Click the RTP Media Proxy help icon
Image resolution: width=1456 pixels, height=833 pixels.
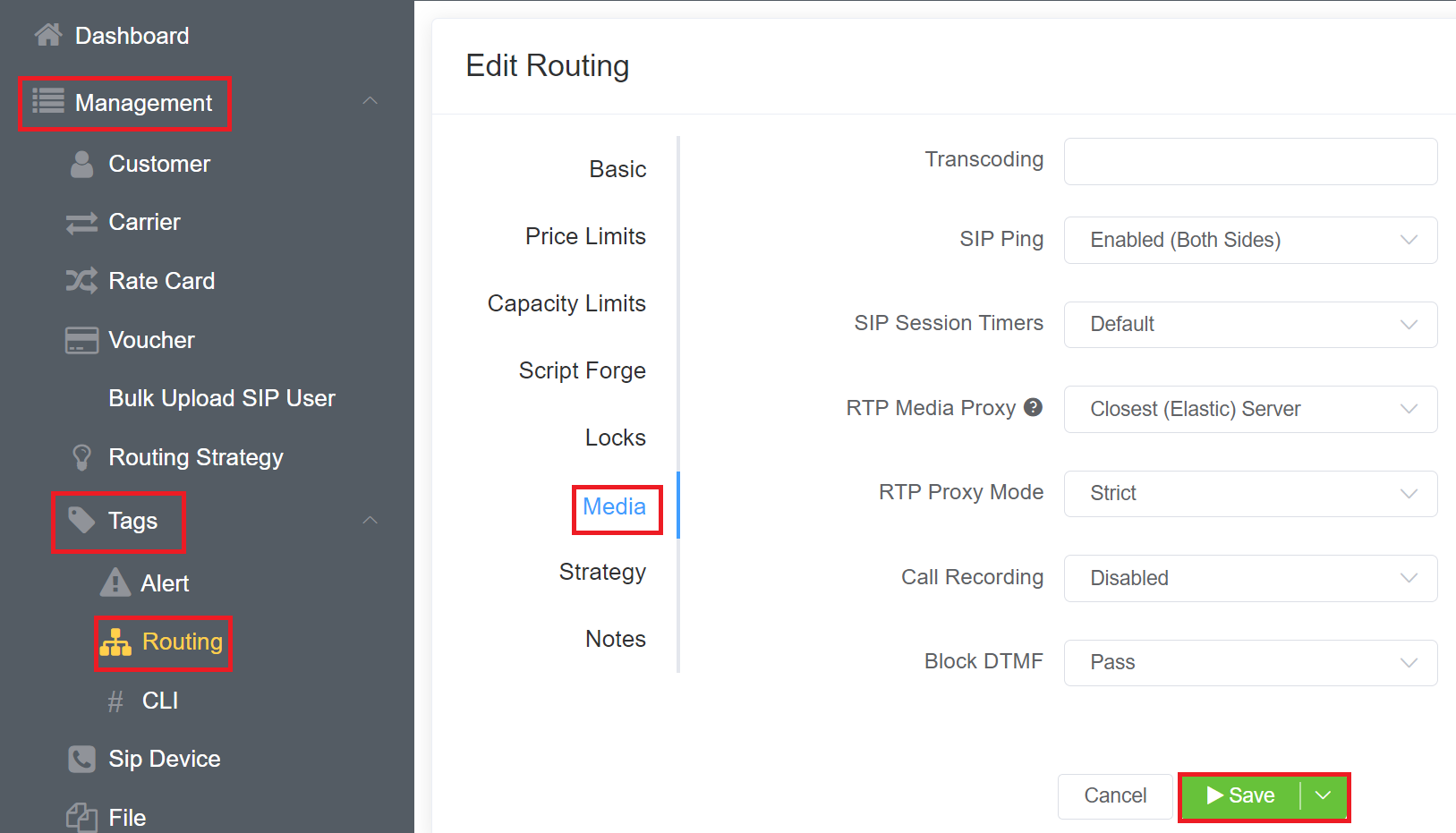coord(1033,408)
